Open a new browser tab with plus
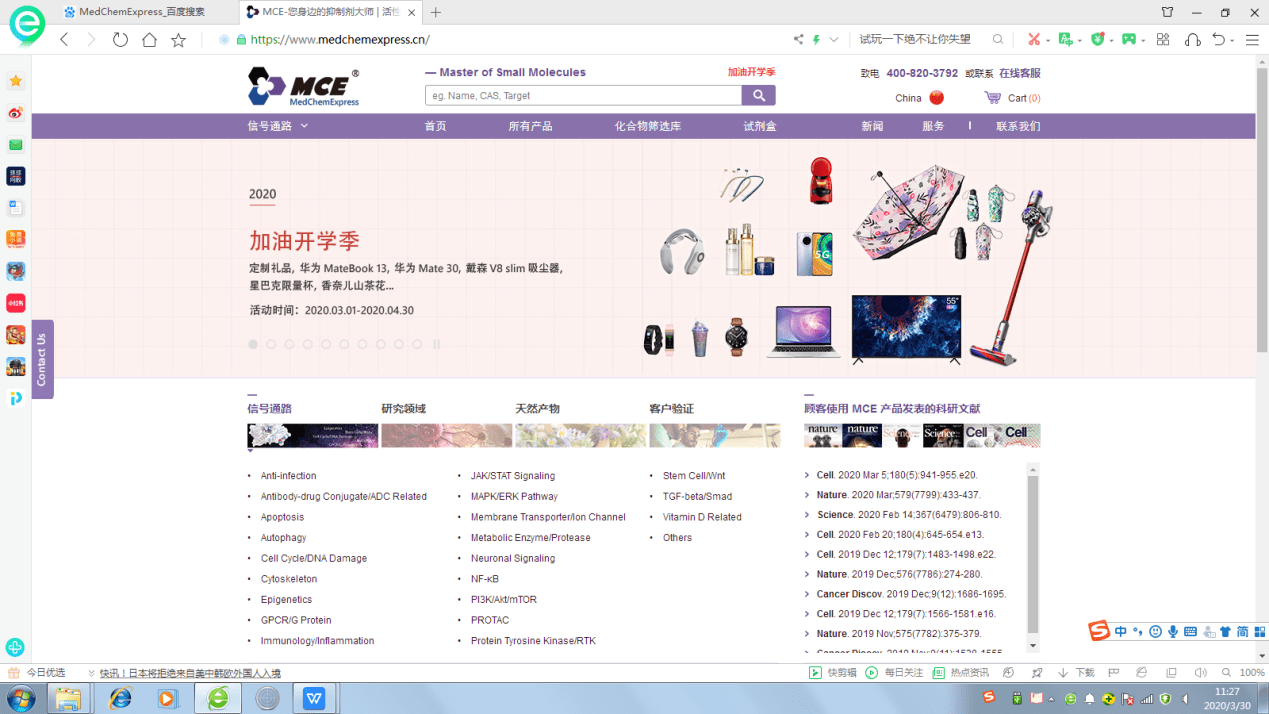 coord(436,12)
